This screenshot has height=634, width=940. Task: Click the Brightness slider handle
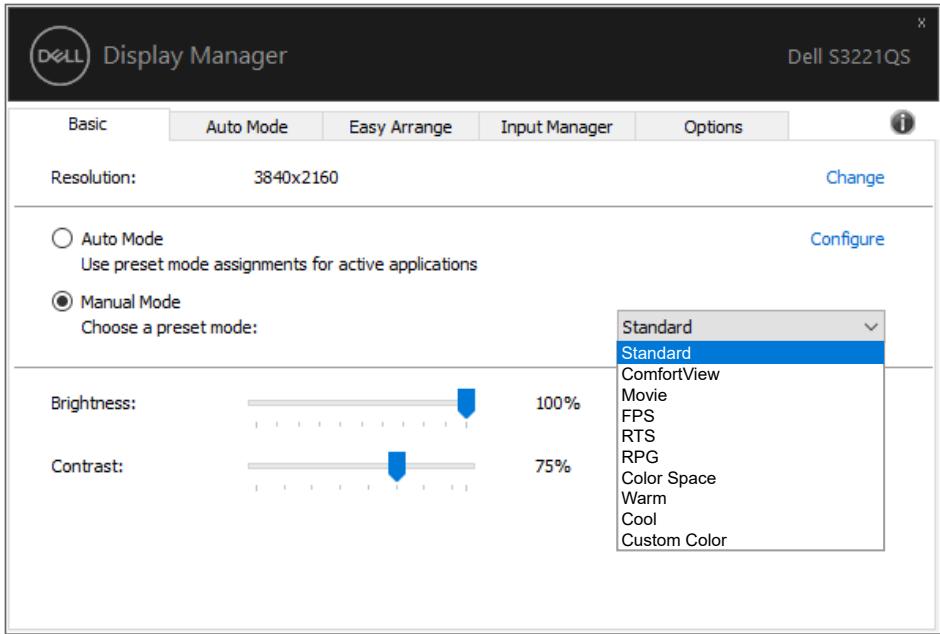pos(466,403)
